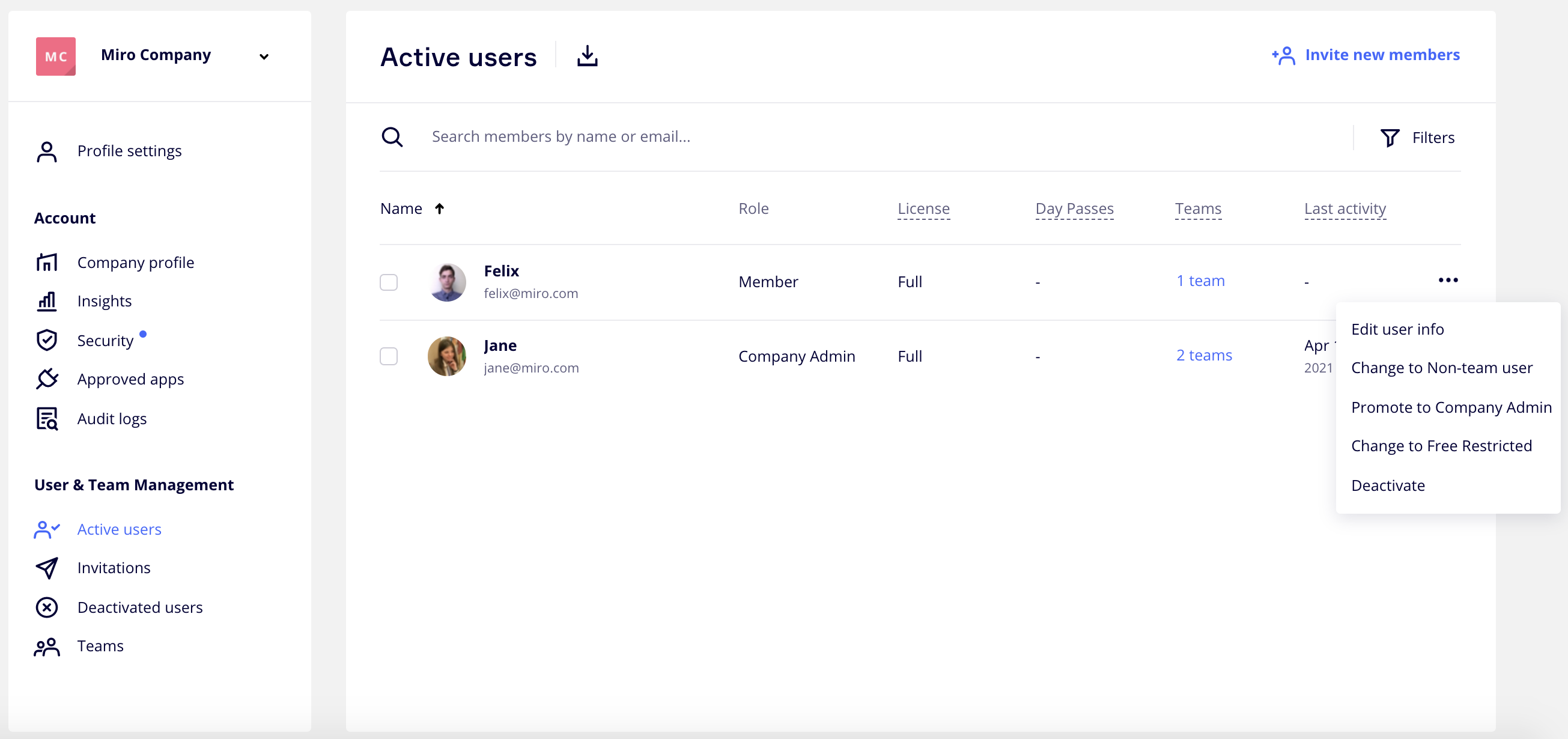Select the checkbox next to Felix
The width and height of the screenshot is (1568, 739).
(389, 282)
